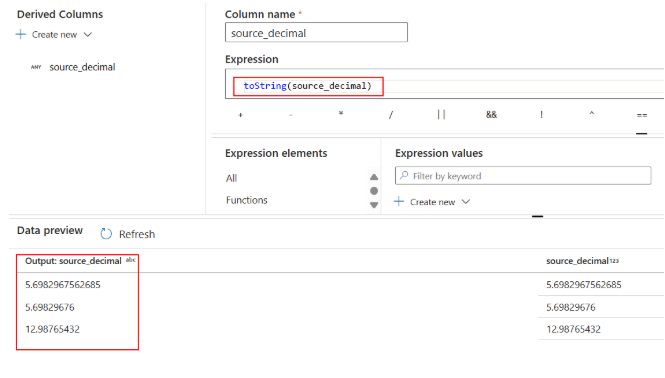665x378 pixels.
Task: Insert the logical AND operator
Action: tap(491, 115)
